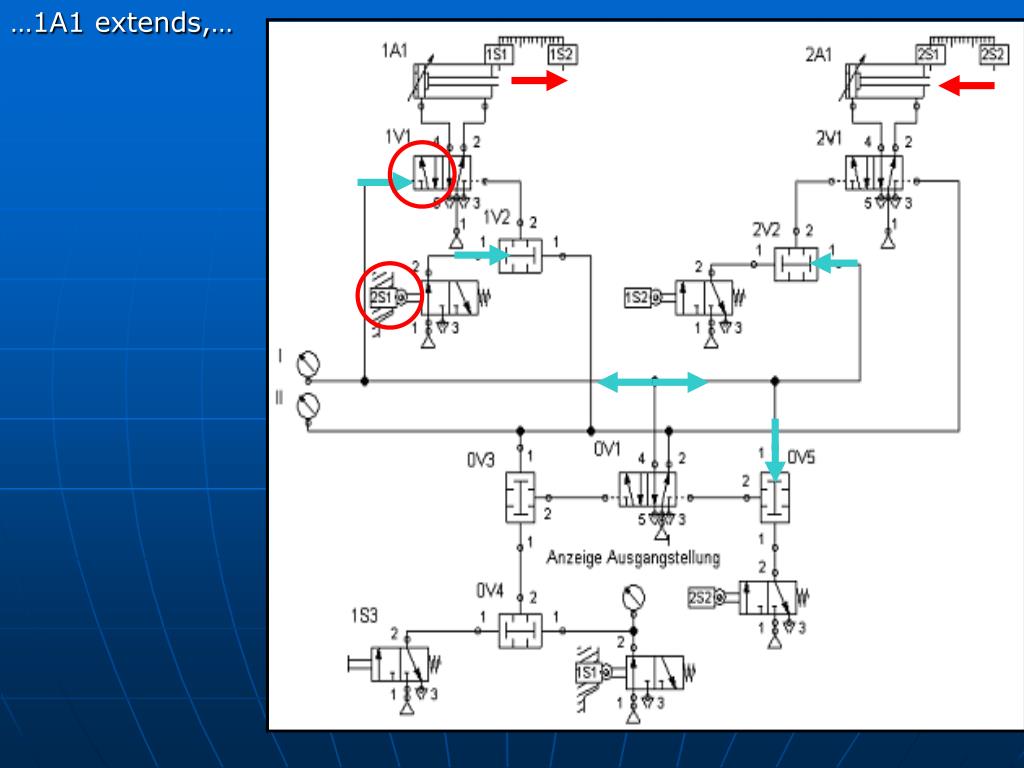Click the '1S3' label text

364,616
